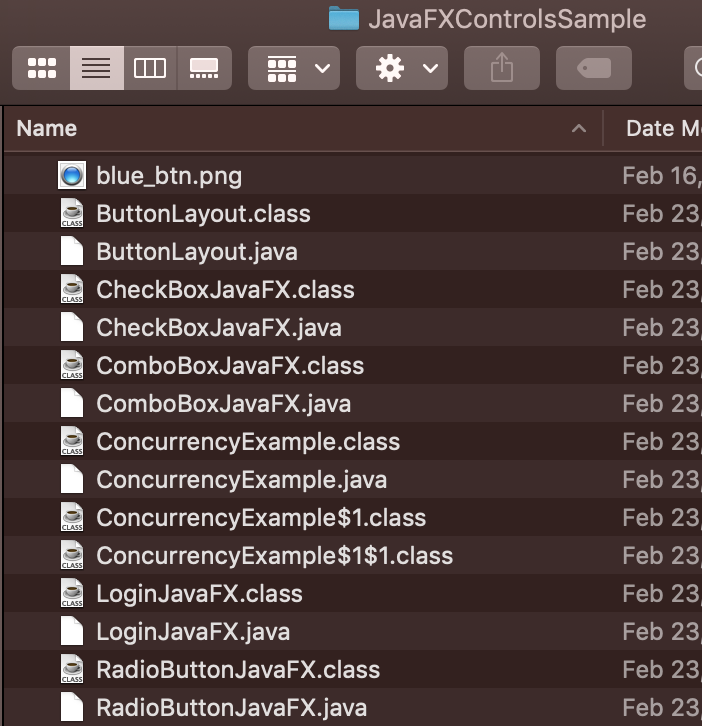This screenshot has height=726, width=702.
Task: Select the ComboBoxJavaFX.java file name
Action: click(224, 404)
